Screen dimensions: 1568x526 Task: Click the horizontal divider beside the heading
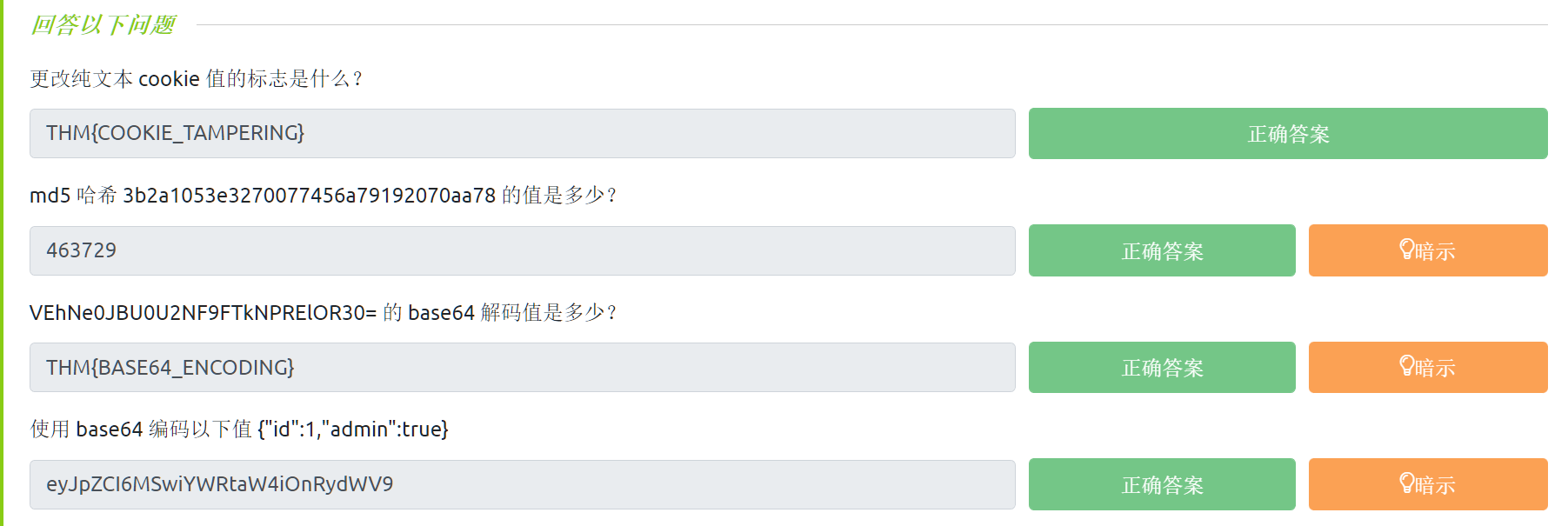coord(870,25)
